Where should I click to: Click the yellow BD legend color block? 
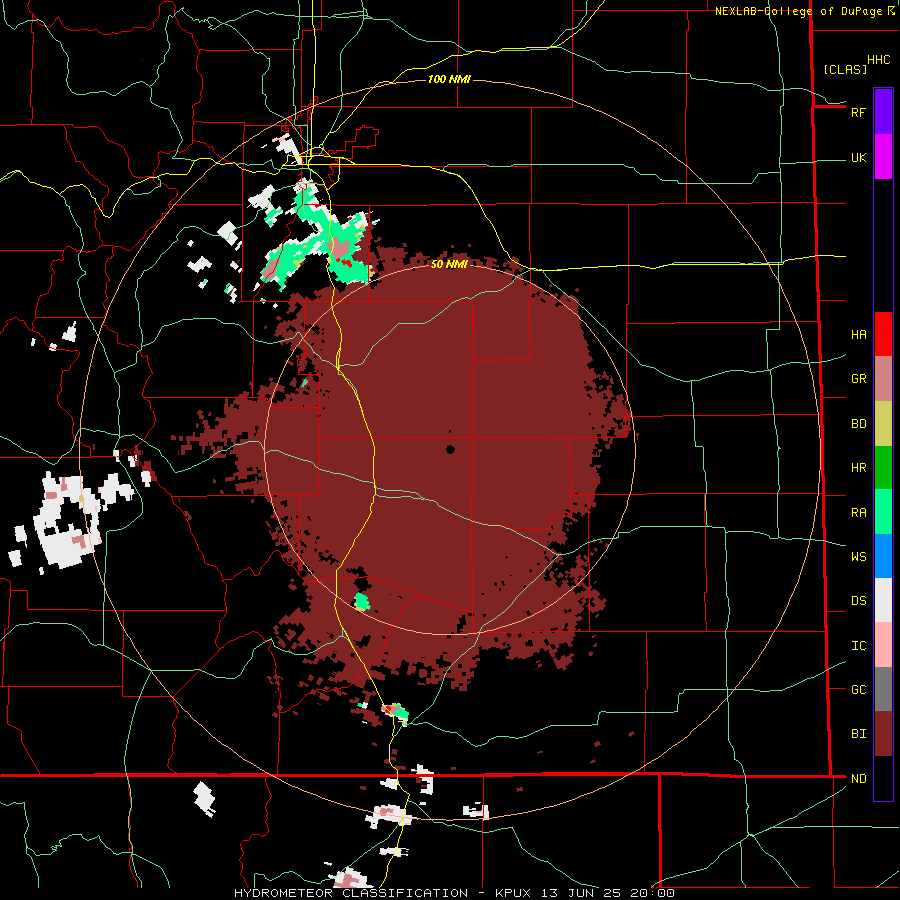[883, 424]
